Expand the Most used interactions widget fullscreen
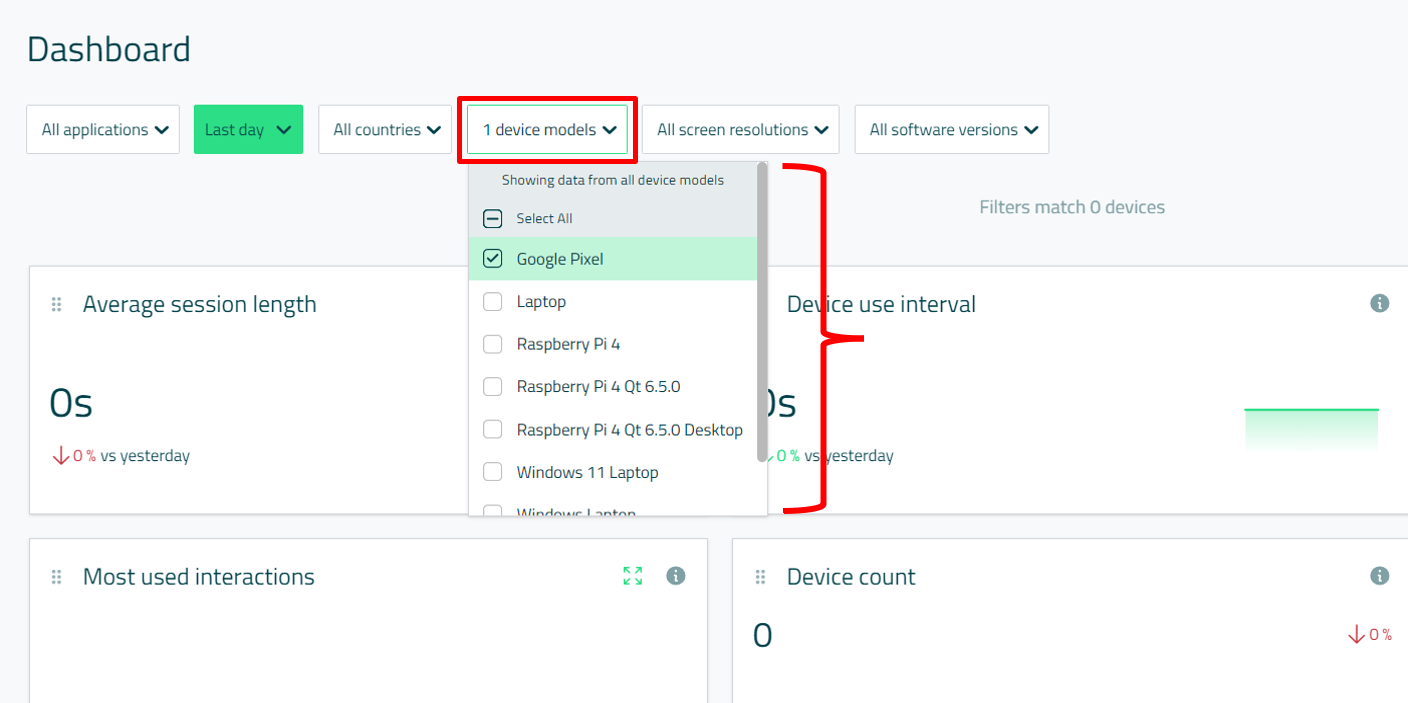The image size is (1408, 703). point(632,576)
